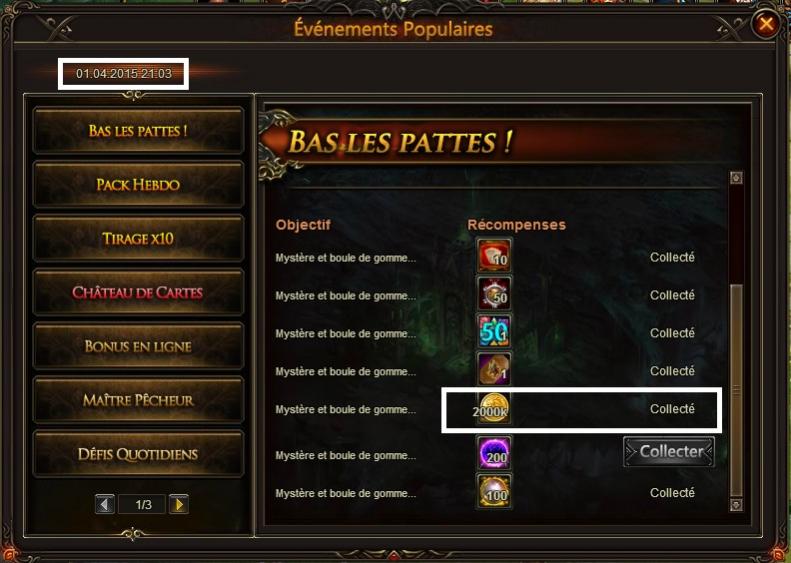
Task: Click the purple orb reward icon labeled 200
Action: click(x=494, y=453)
